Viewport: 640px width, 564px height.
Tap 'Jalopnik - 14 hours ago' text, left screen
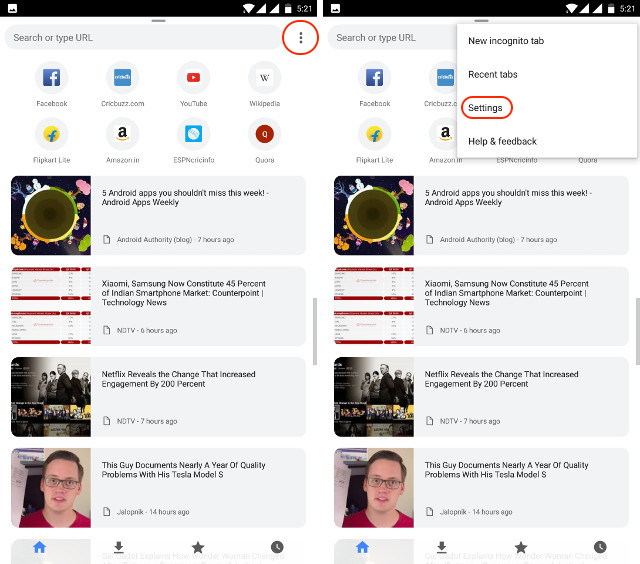(153, 512)
